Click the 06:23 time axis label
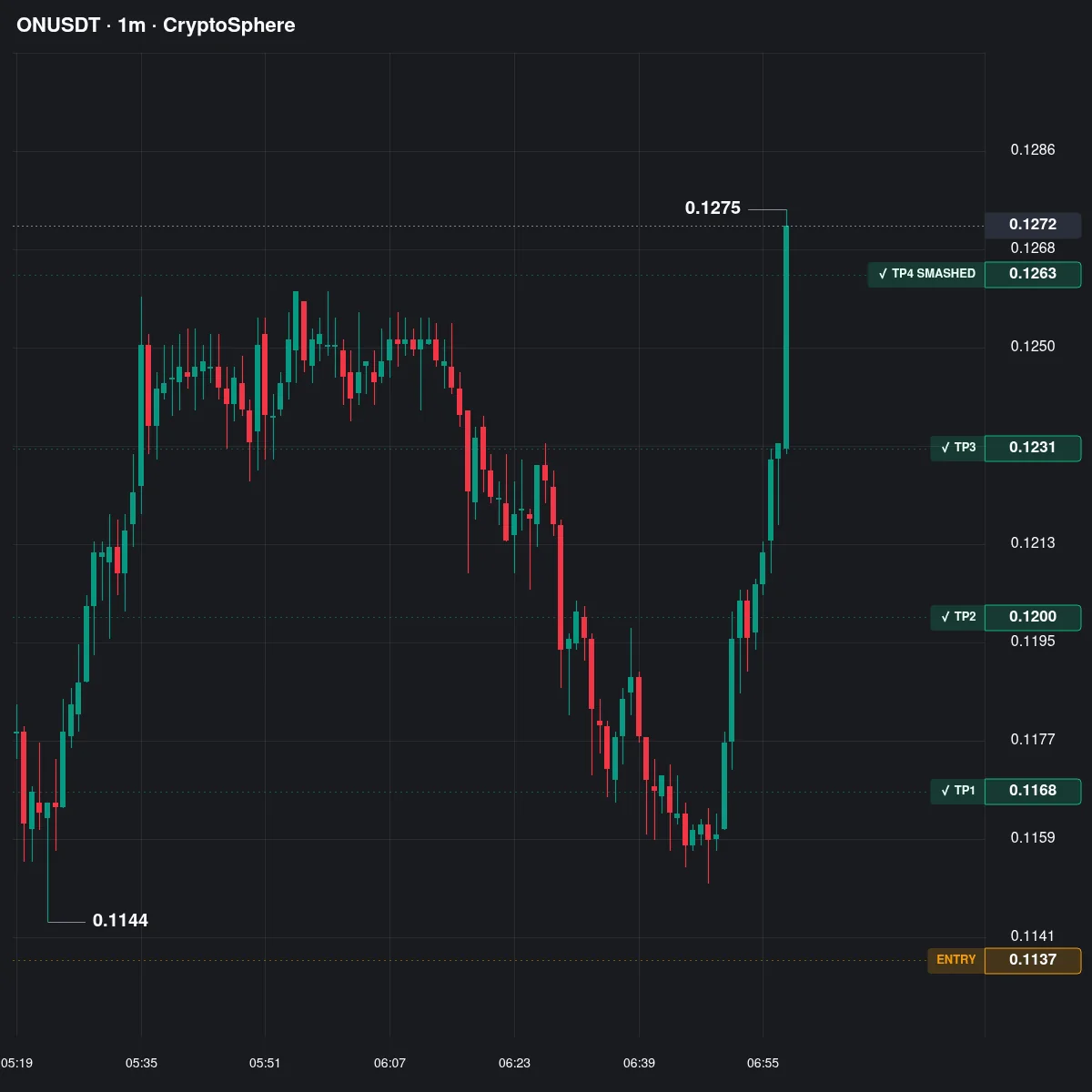The width and height of the screenshot is (1092, 1092). [x=514, y=1063]
